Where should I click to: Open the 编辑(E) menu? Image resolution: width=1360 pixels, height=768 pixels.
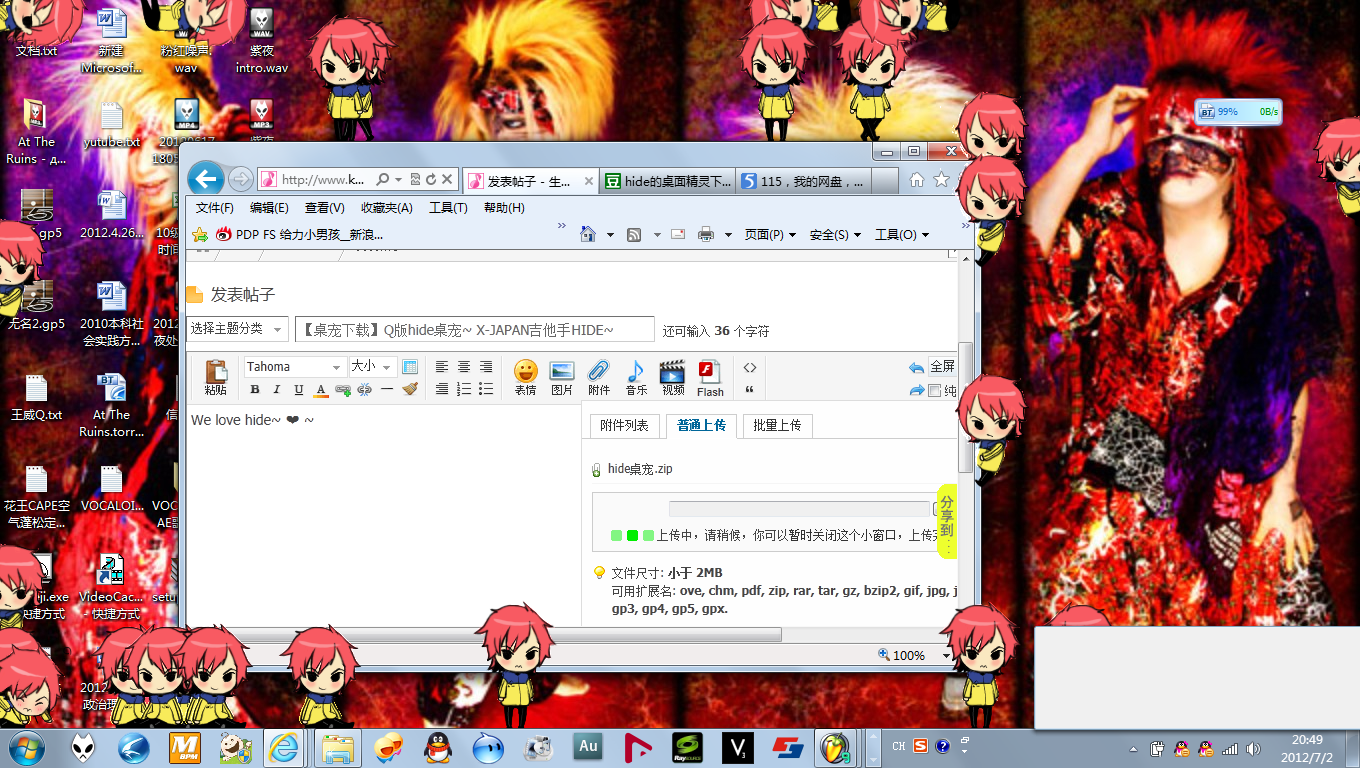tap(269, 208)
